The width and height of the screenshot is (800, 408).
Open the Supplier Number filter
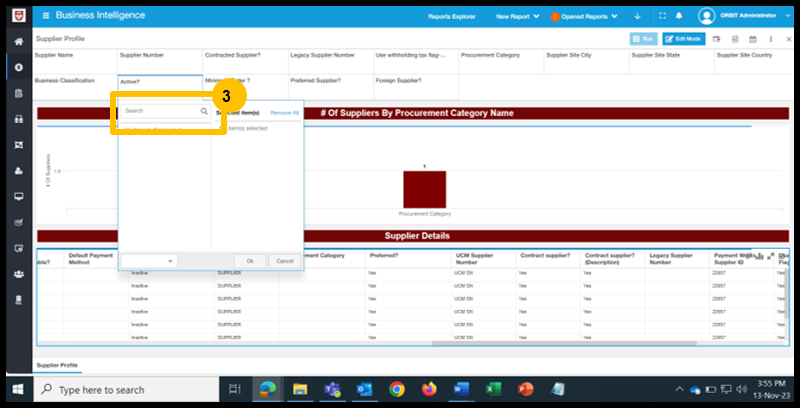pos(160,62)
